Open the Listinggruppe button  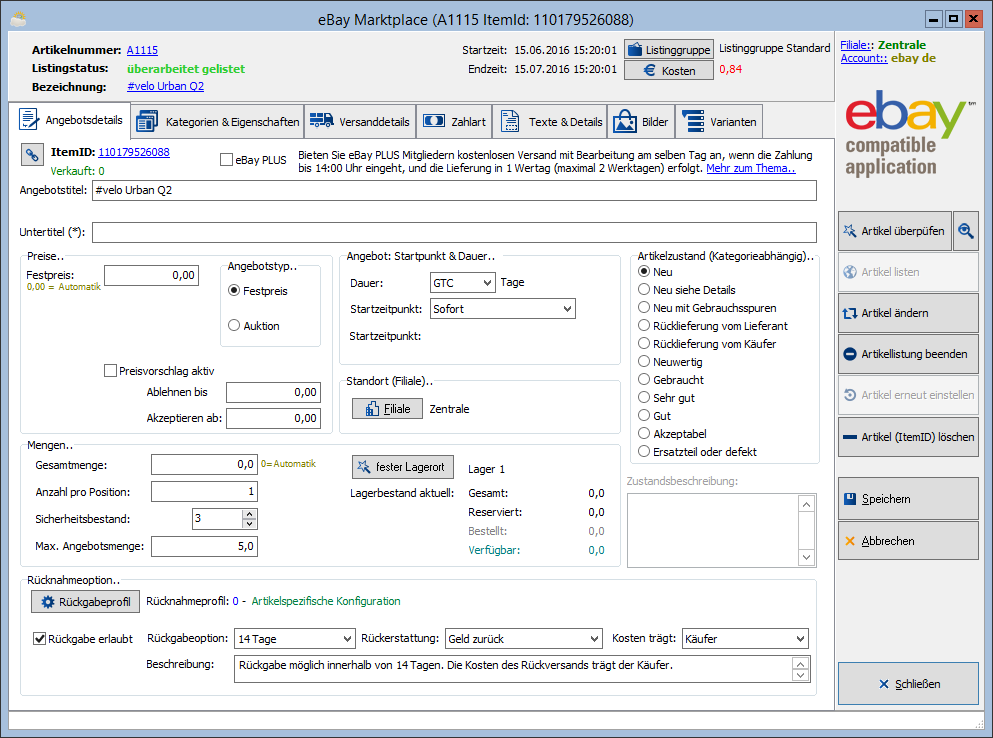coord(669,49)
